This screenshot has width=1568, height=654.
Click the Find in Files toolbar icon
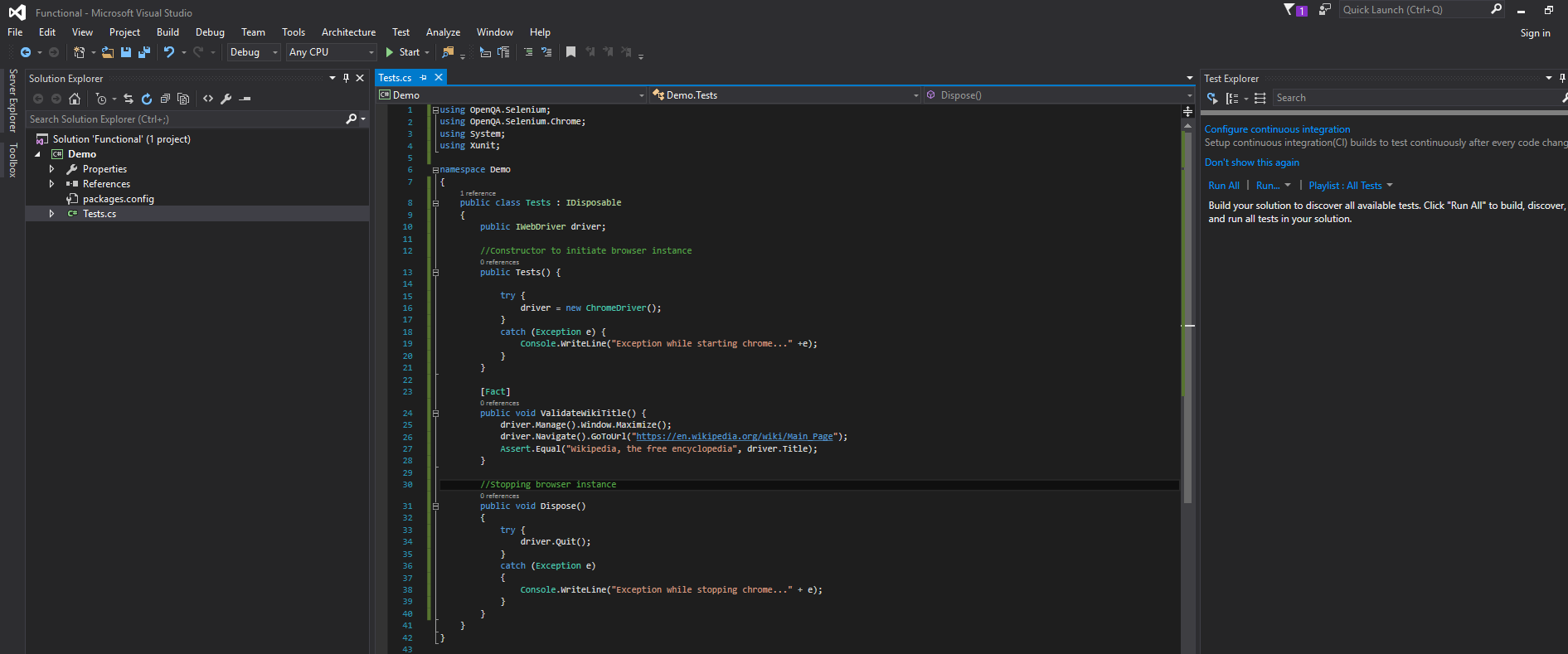pos(449,52)
